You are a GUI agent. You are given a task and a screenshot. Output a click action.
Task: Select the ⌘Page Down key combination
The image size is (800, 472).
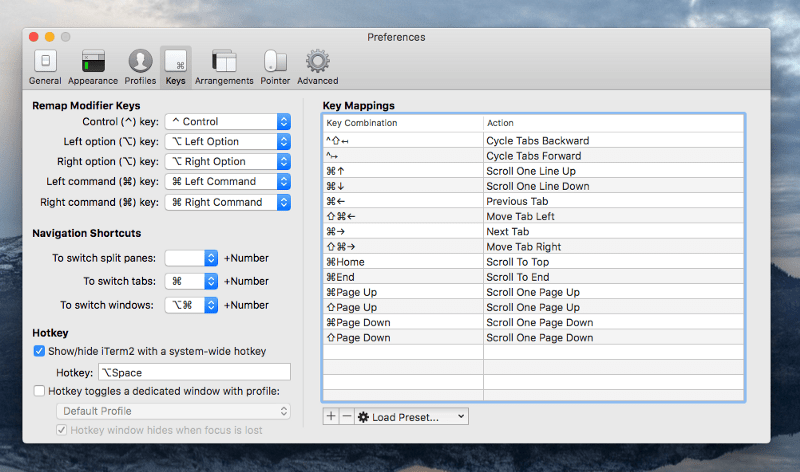point(358,322)
